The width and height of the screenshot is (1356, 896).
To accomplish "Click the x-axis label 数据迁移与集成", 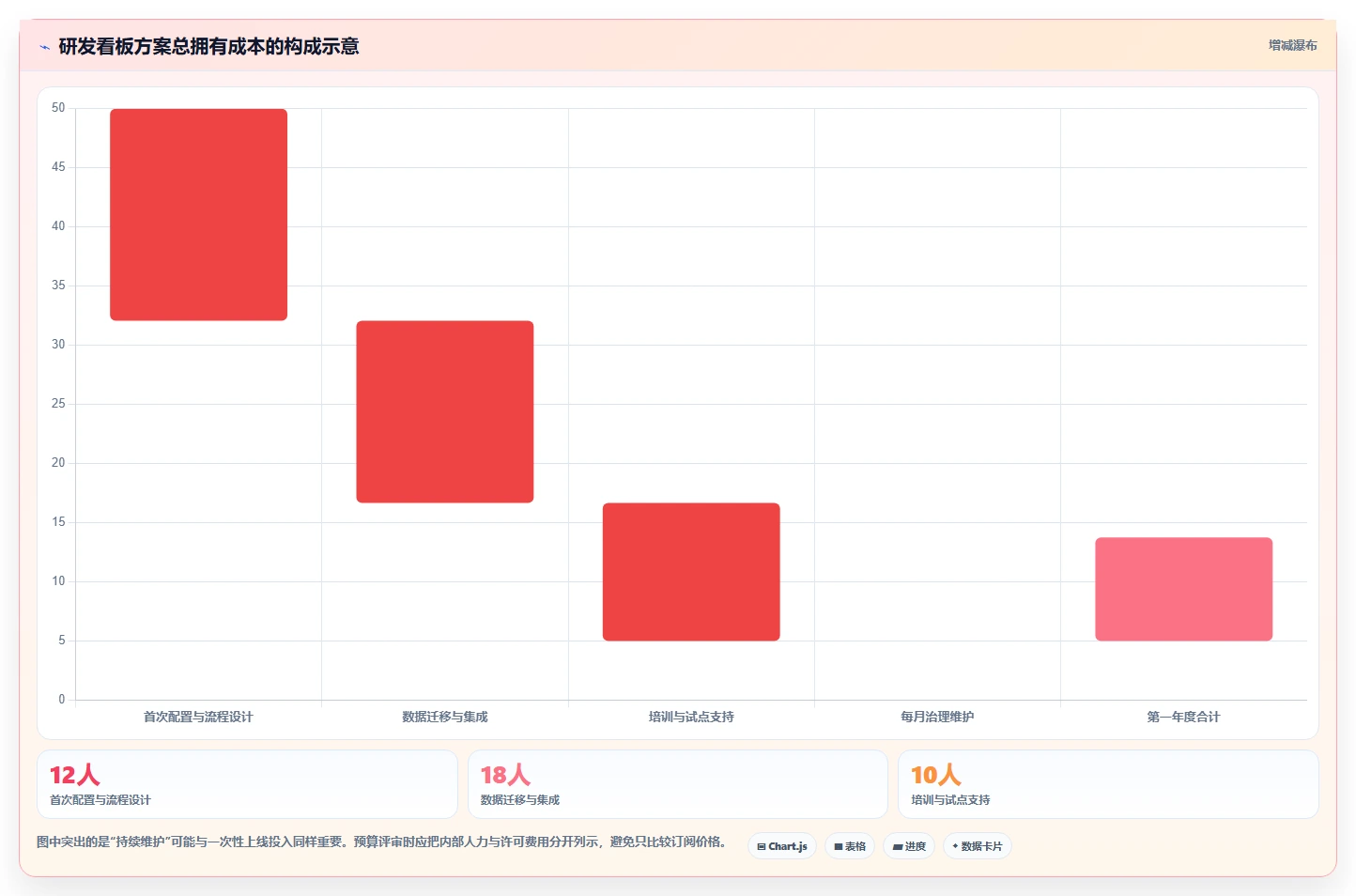I will click(445, 717).
